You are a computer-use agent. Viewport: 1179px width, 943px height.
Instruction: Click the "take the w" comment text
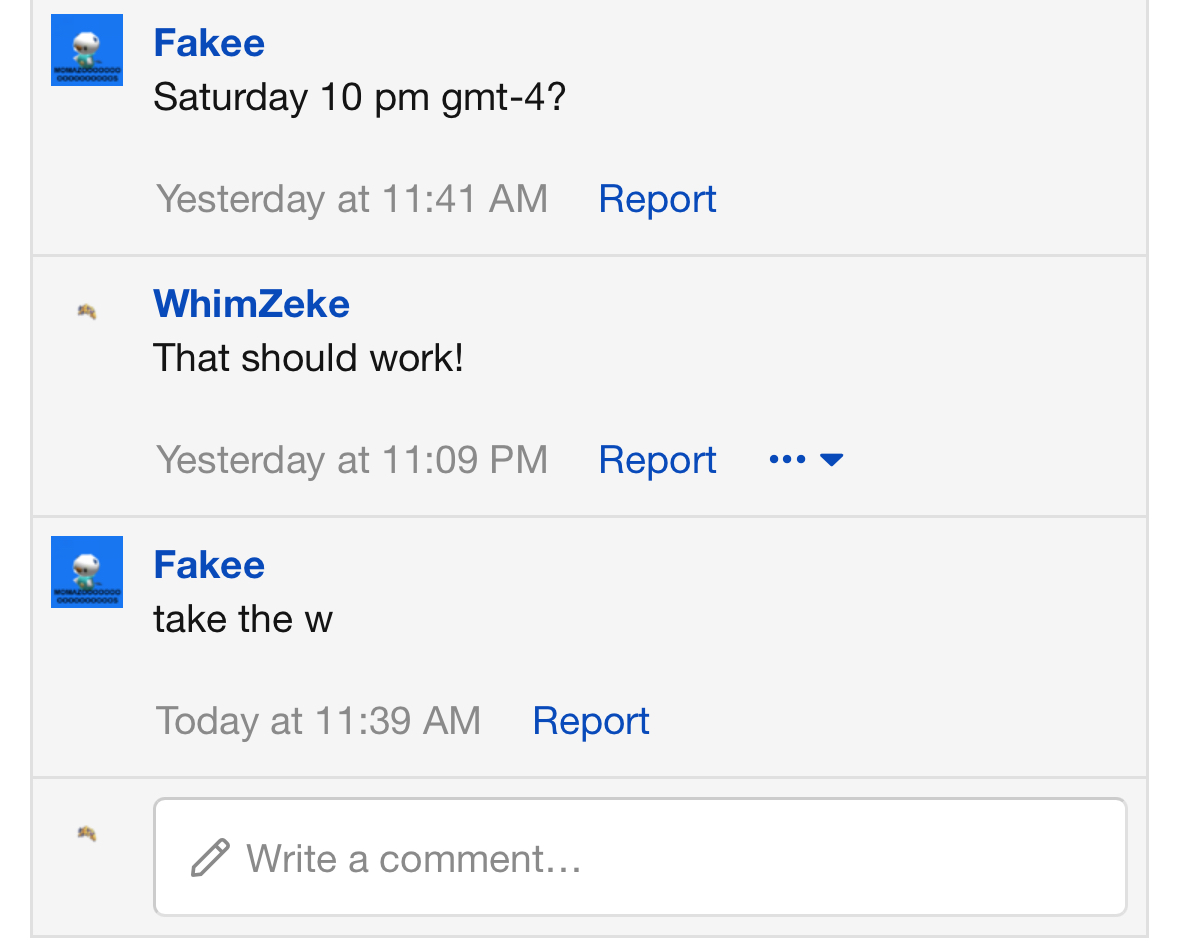coord(243,620)
